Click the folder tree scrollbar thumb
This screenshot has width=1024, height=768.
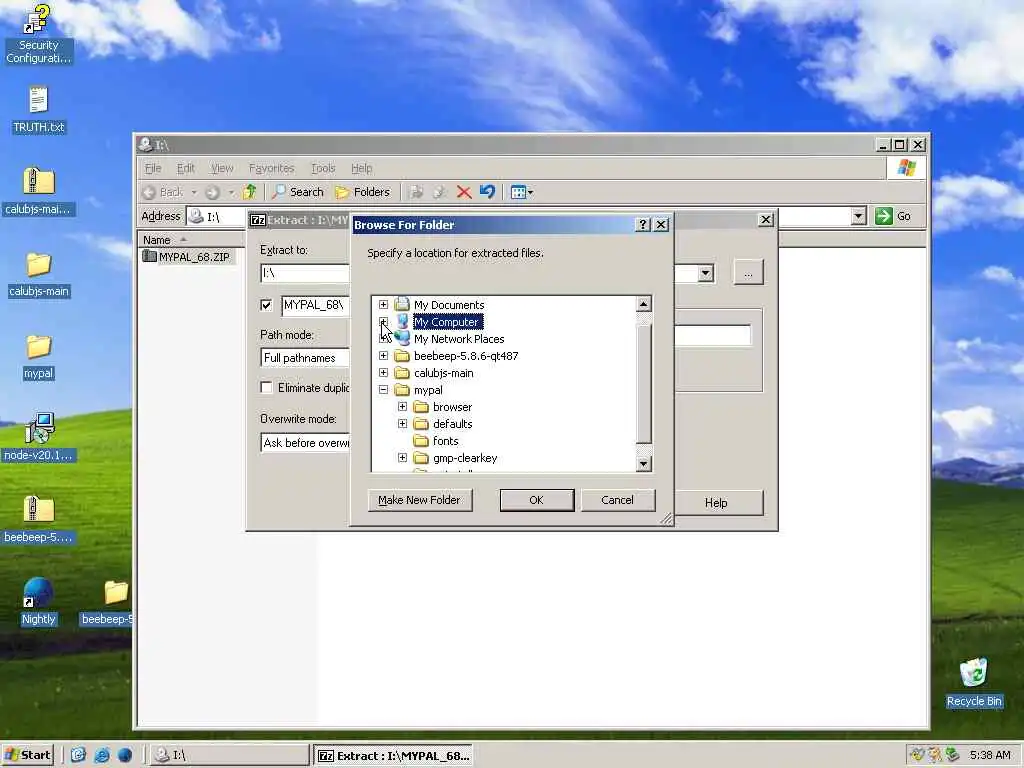click(643, 383)
